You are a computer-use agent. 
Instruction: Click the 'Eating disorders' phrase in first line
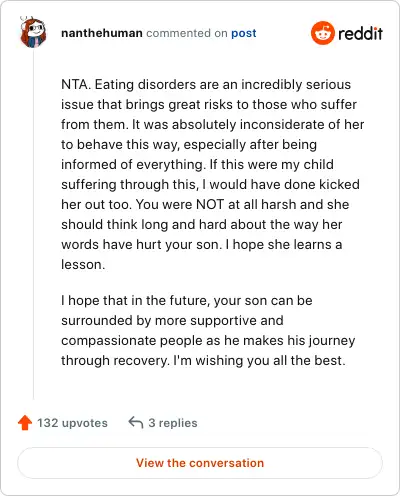pyautogui.click(x=146, y=84)
